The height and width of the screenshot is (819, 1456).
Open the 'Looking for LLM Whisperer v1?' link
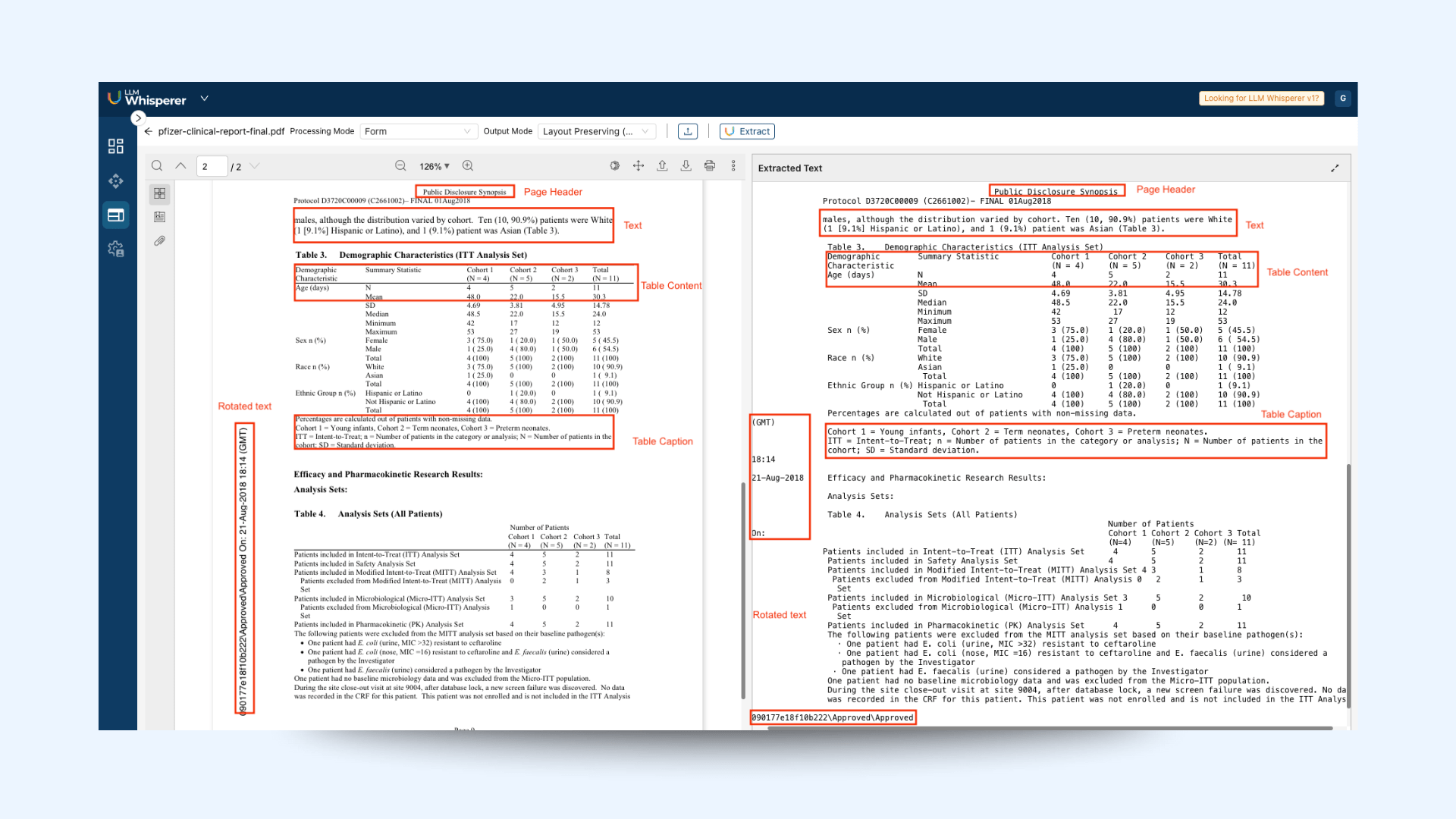click(1261, 98)
